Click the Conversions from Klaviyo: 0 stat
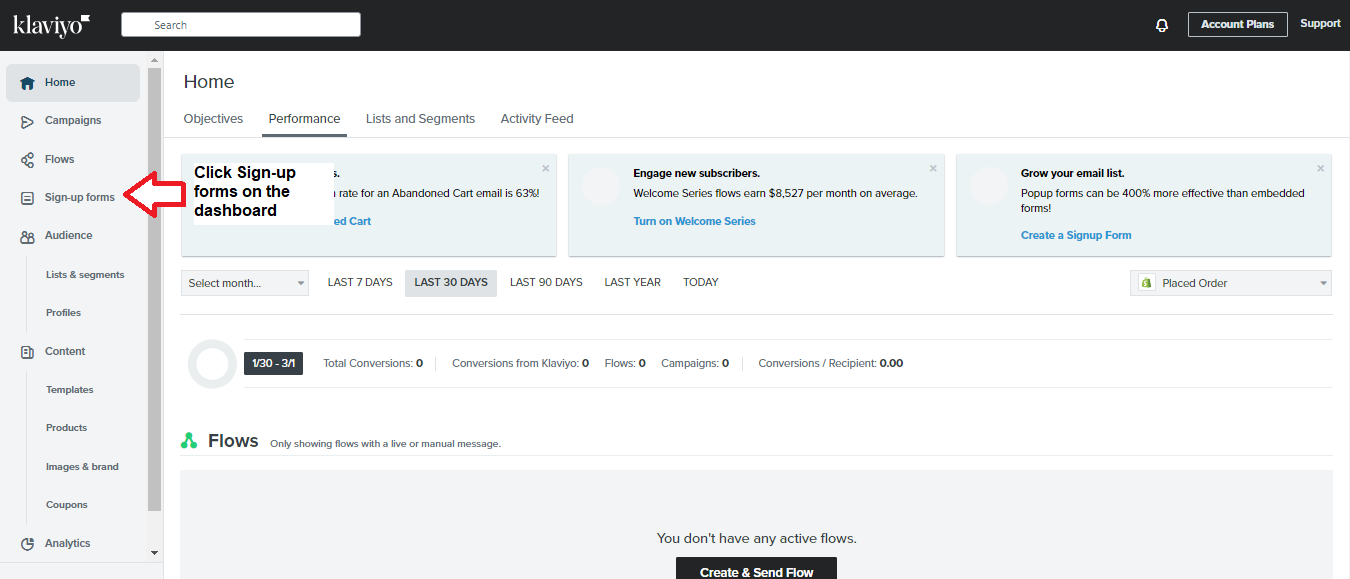 pyautogui.click(x=520, y=364)
